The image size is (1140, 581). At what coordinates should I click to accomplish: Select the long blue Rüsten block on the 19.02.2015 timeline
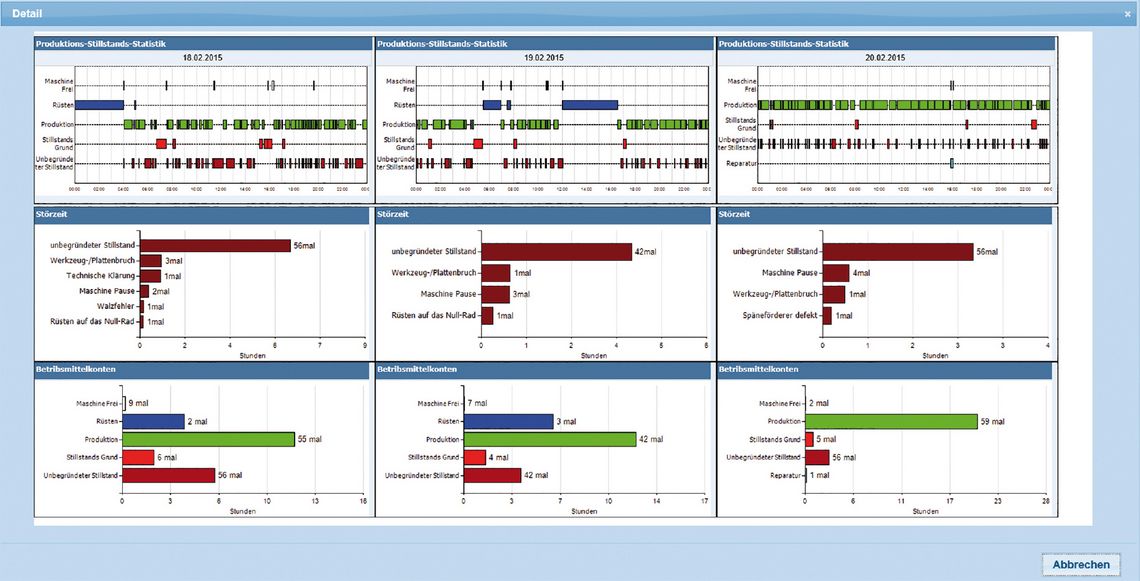click(x=590, y=105)
